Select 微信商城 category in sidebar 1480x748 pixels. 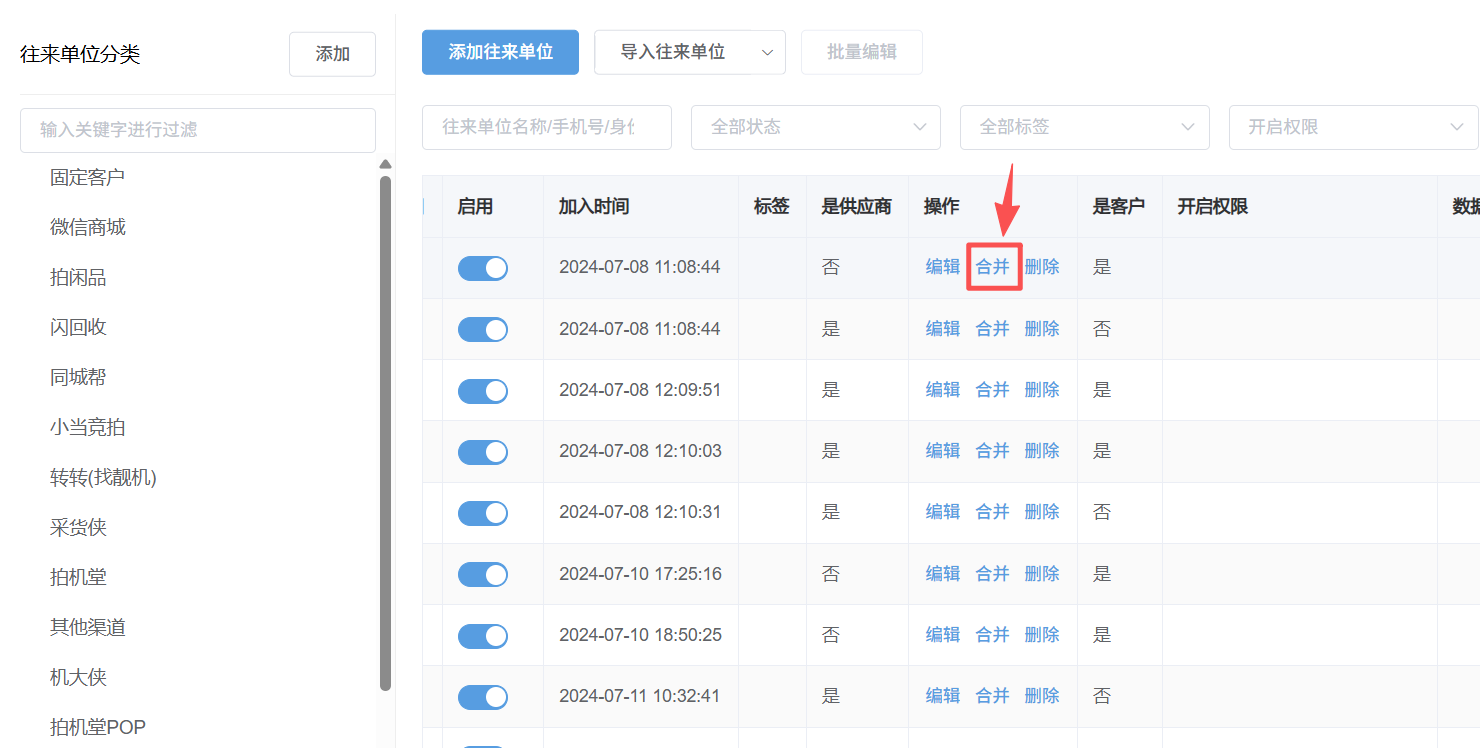pos(88,228)
